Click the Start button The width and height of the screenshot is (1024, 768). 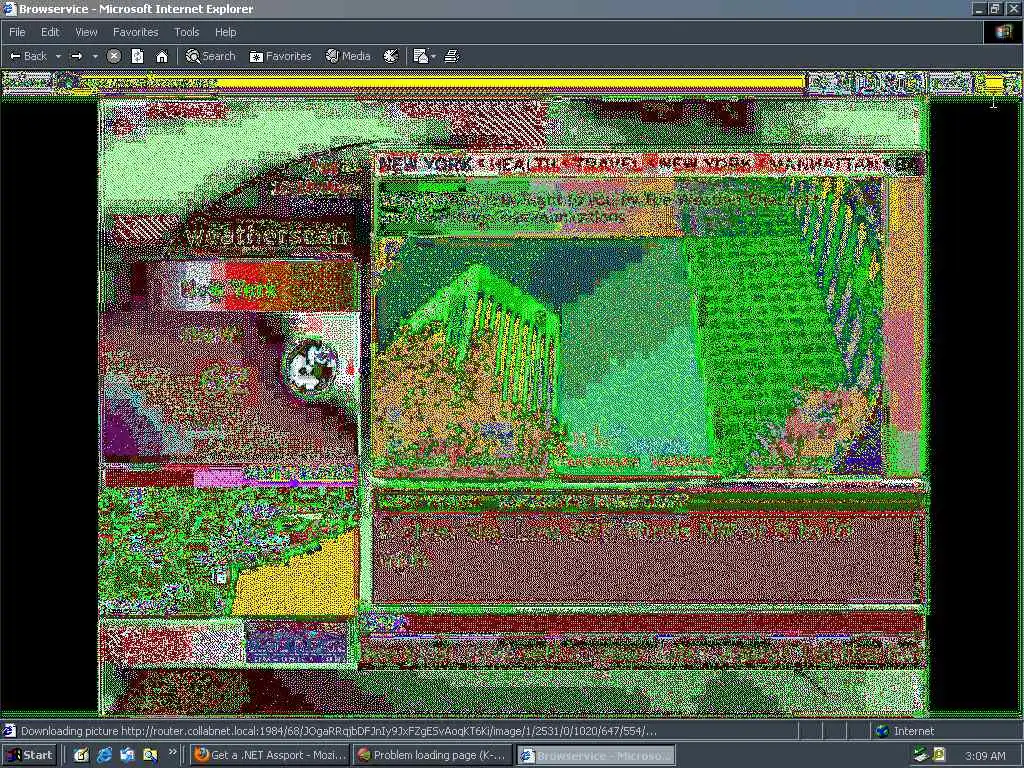coord(29,755)
